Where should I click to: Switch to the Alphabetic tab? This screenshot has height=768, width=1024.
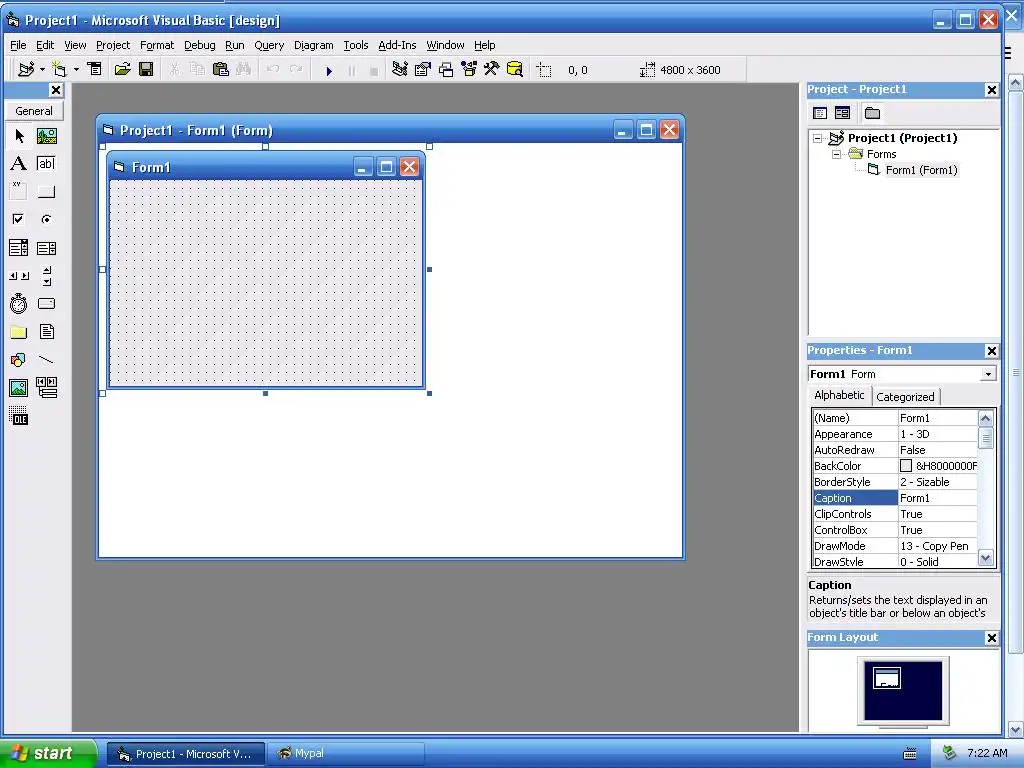[x=839, y=395]
